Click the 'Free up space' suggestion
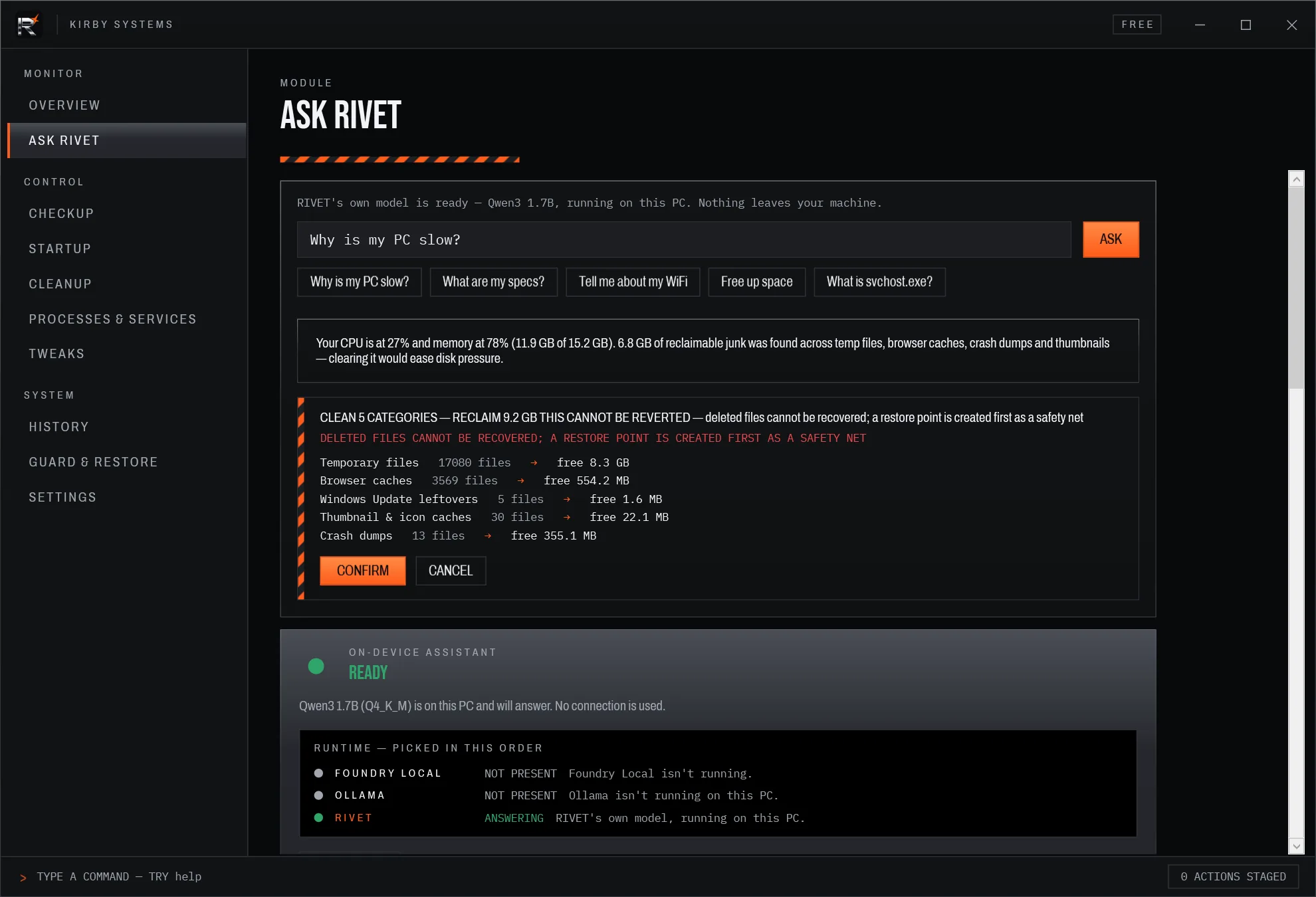Image resolution: width=1316 pixels, height=897 pixels. click(756, 282)
